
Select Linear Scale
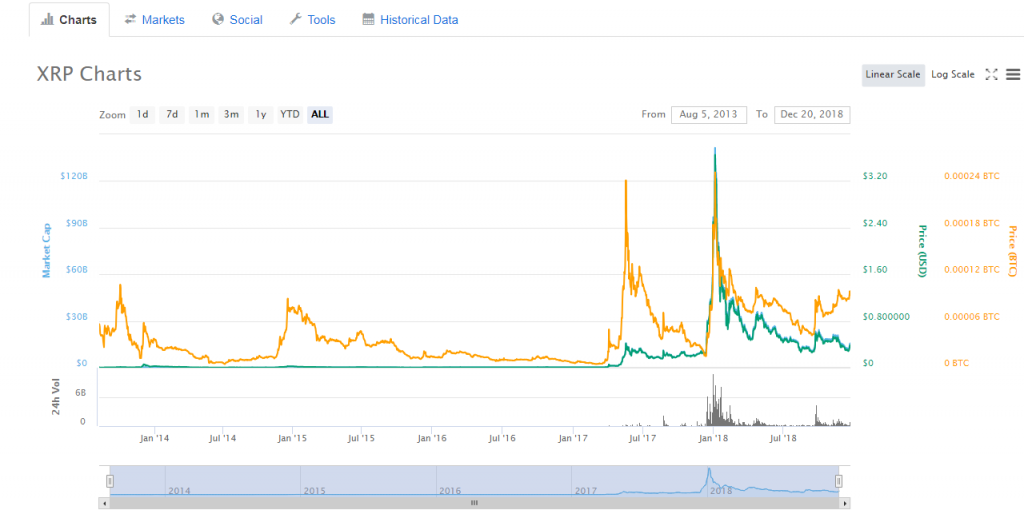pyautogui.click(x=893, y=74)
